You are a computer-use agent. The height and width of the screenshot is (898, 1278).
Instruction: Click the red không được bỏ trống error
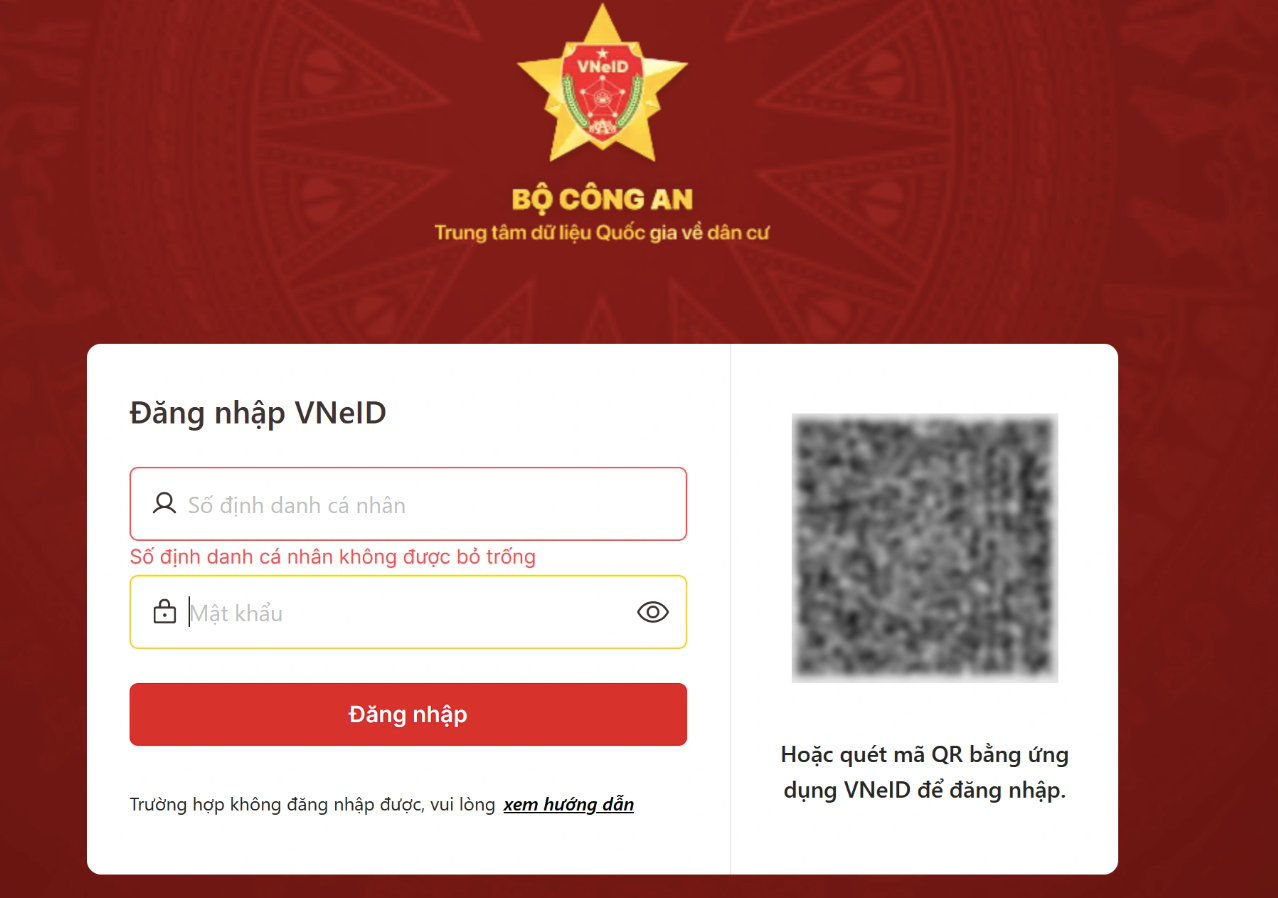click(x=333, y=557)
